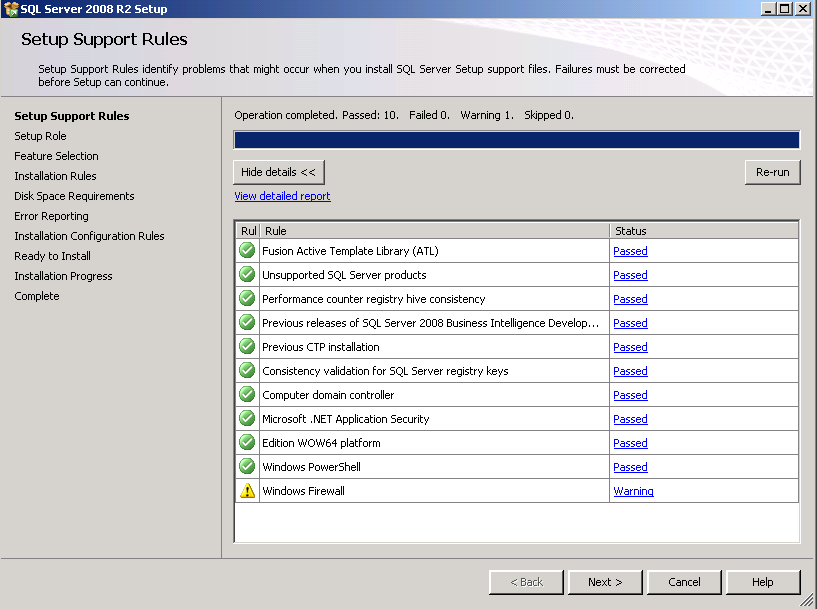Select the Previous CTP installation rule name
Screen dimensions: 817x609
(x=320, y=347)
